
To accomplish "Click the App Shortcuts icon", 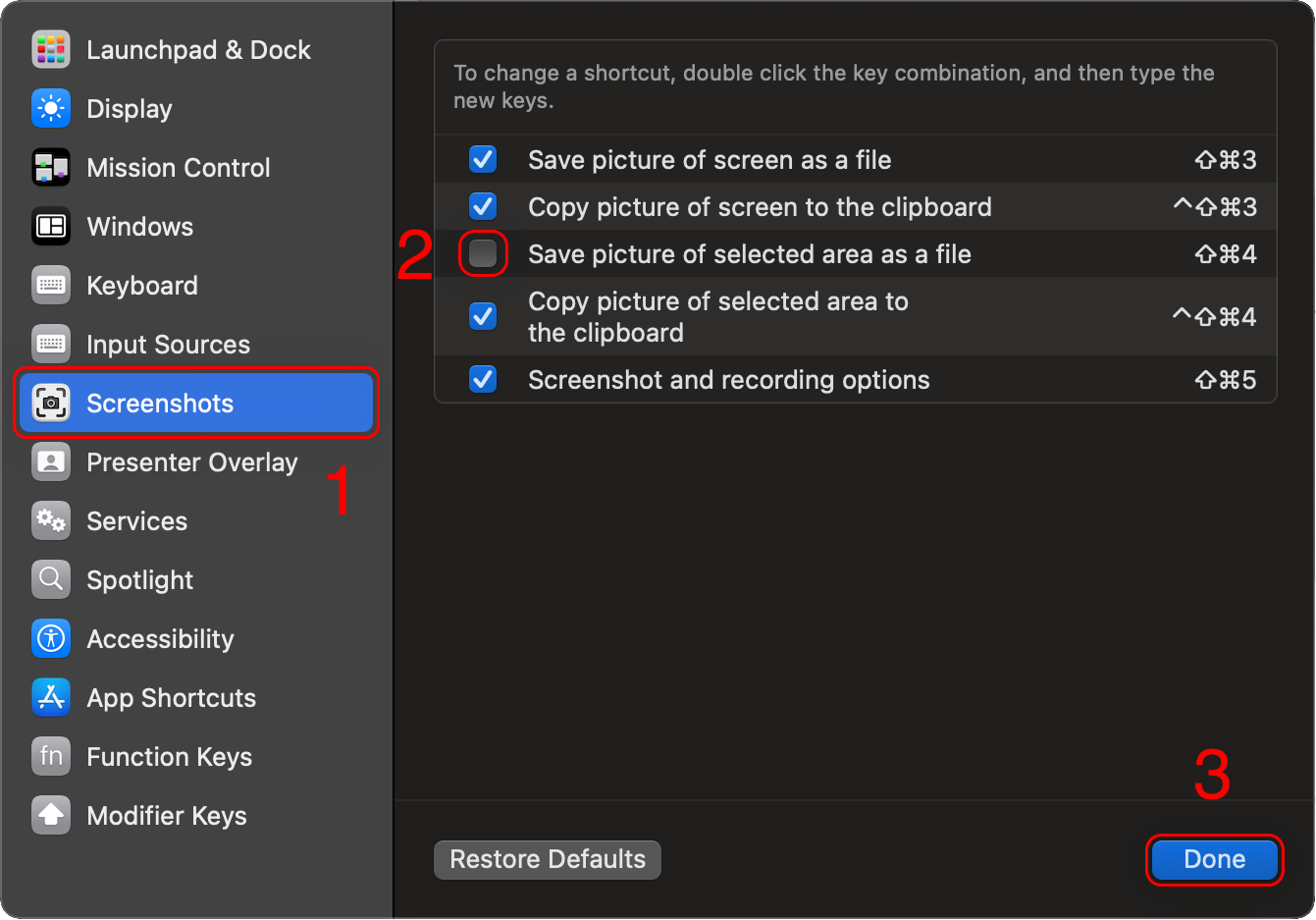I will coord(51,698).
